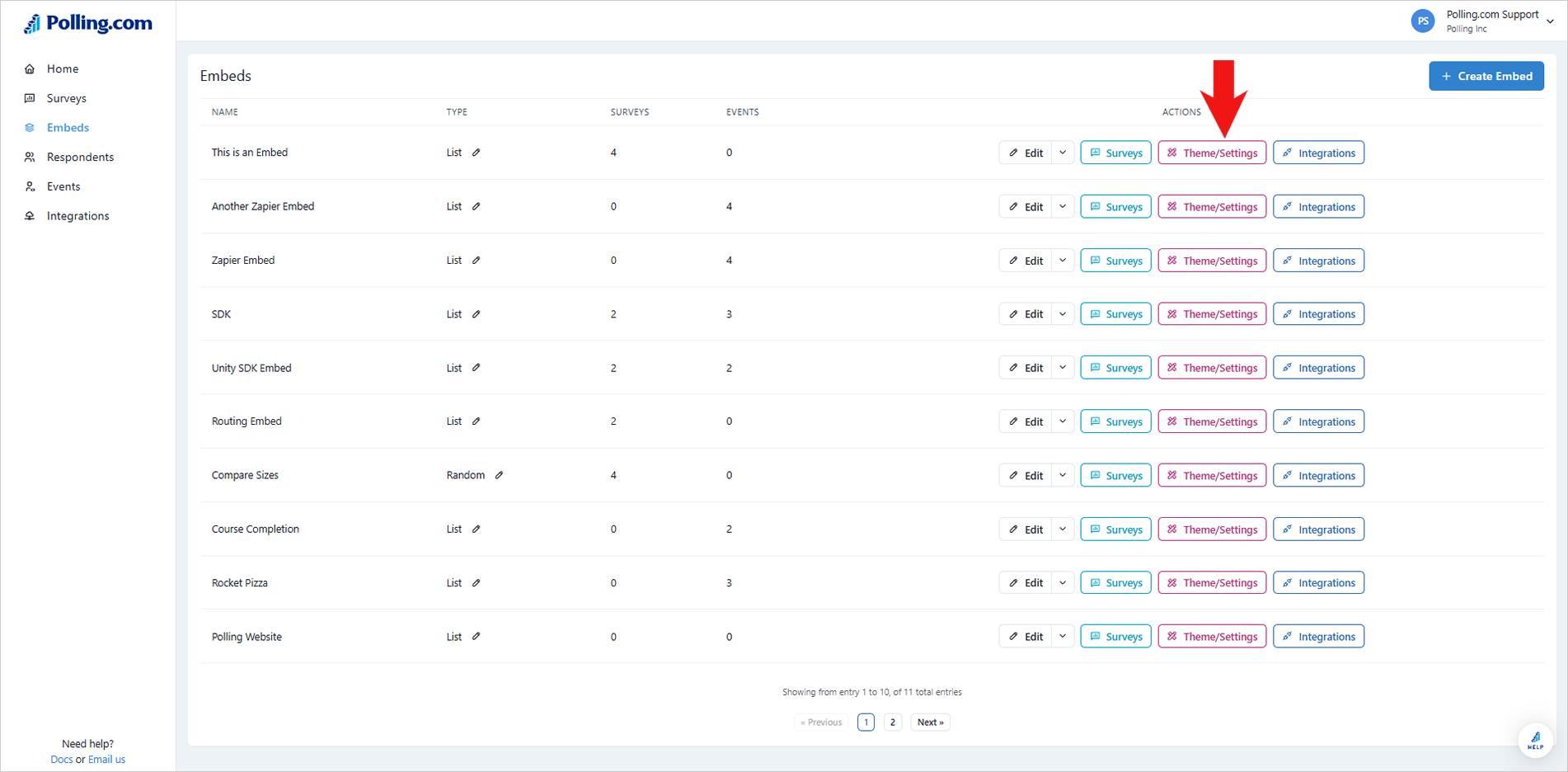Open Theme/Settings for Zapier Embed
Viewport: 1568px width, 772px height.
coord(1212,261)
